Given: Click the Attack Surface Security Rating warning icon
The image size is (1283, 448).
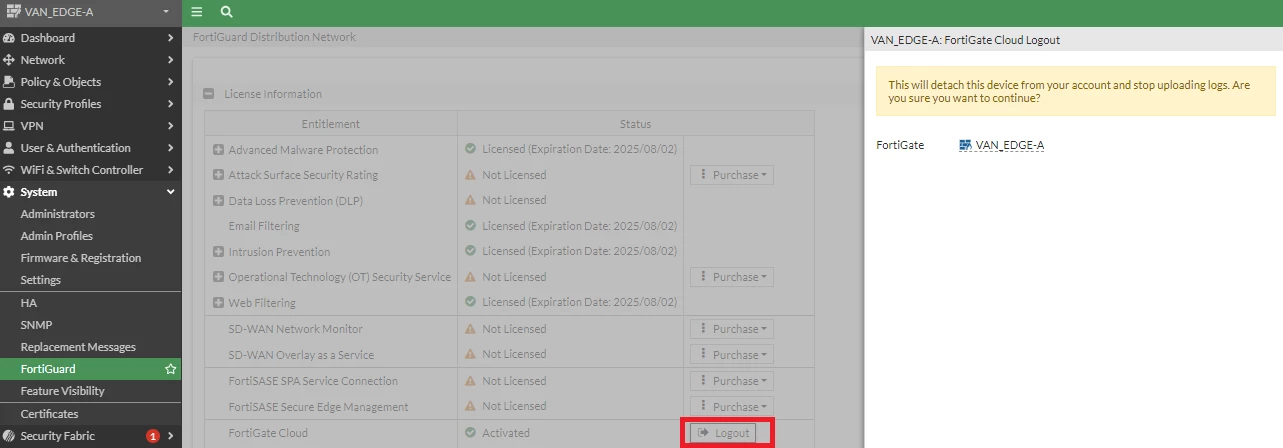Looking at the screenshot, I should pyautogui.click(x=470, y=175).
